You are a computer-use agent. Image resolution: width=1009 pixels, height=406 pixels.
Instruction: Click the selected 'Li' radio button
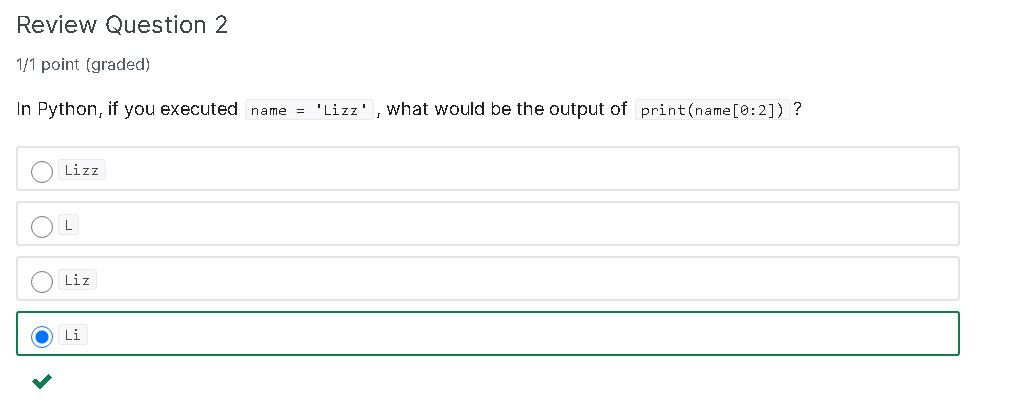pyautogui.click(x=42, y=337)
